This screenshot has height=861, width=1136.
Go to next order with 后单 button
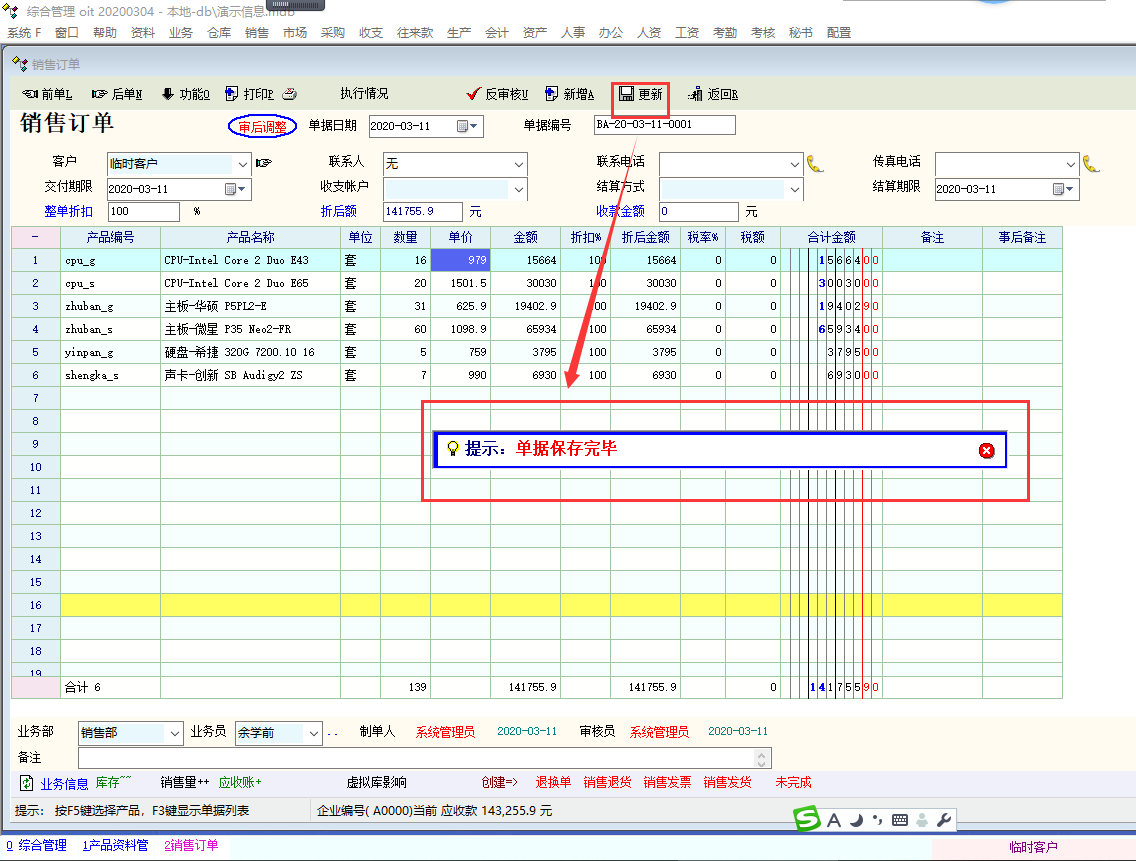(117, 94)
